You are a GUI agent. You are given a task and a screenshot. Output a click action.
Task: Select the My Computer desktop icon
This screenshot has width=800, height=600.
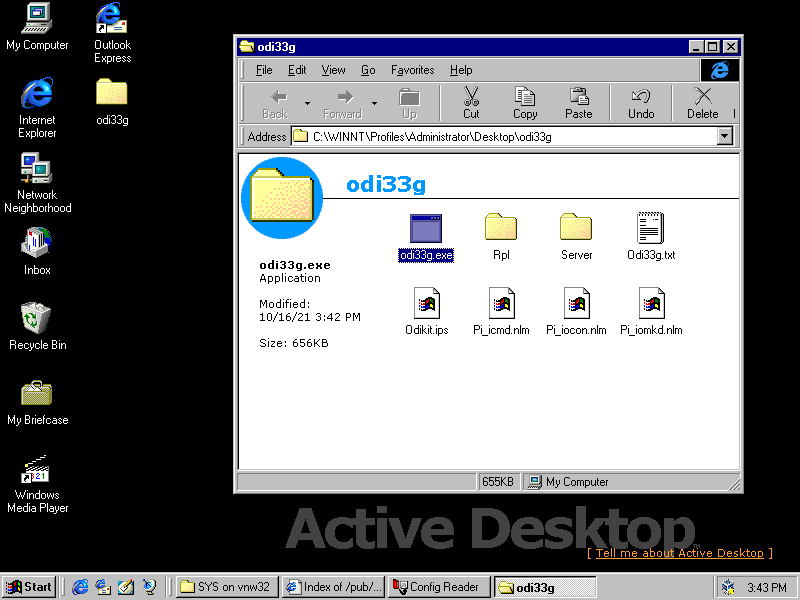click(37, 27)
